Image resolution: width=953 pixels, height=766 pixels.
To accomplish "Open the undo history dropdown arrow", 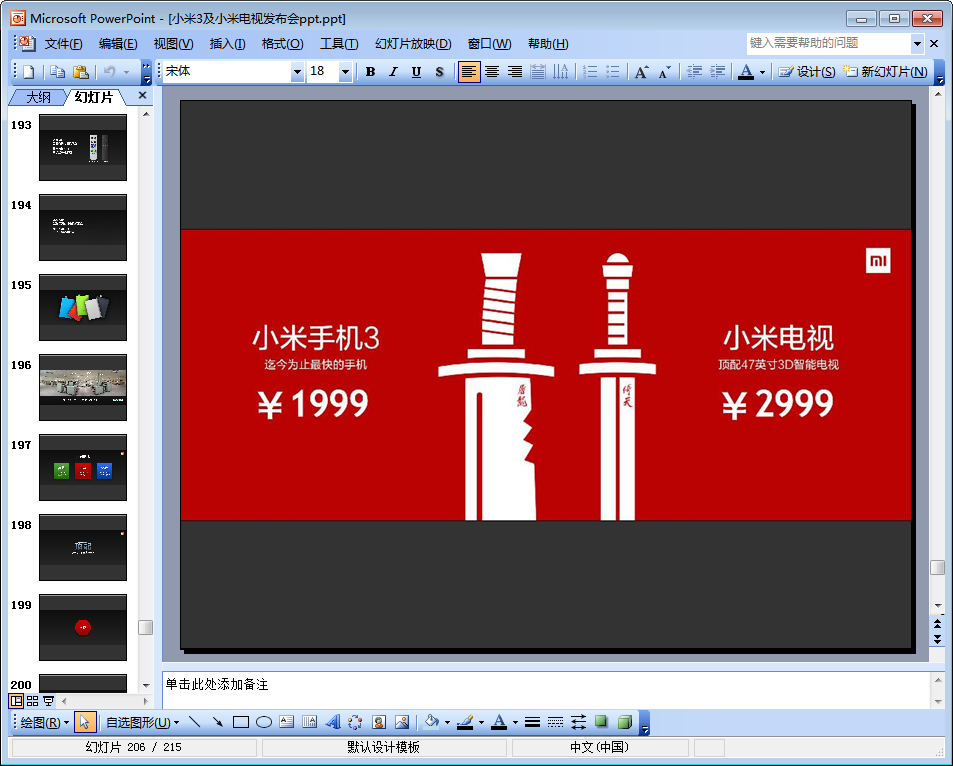I will tap(126, 72).
